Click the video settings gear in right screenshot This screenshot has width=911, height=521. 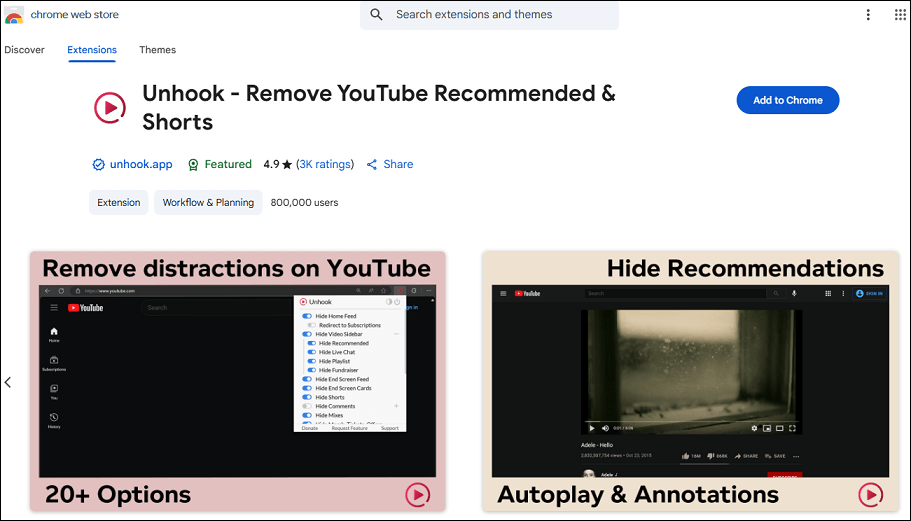point(754,428)
